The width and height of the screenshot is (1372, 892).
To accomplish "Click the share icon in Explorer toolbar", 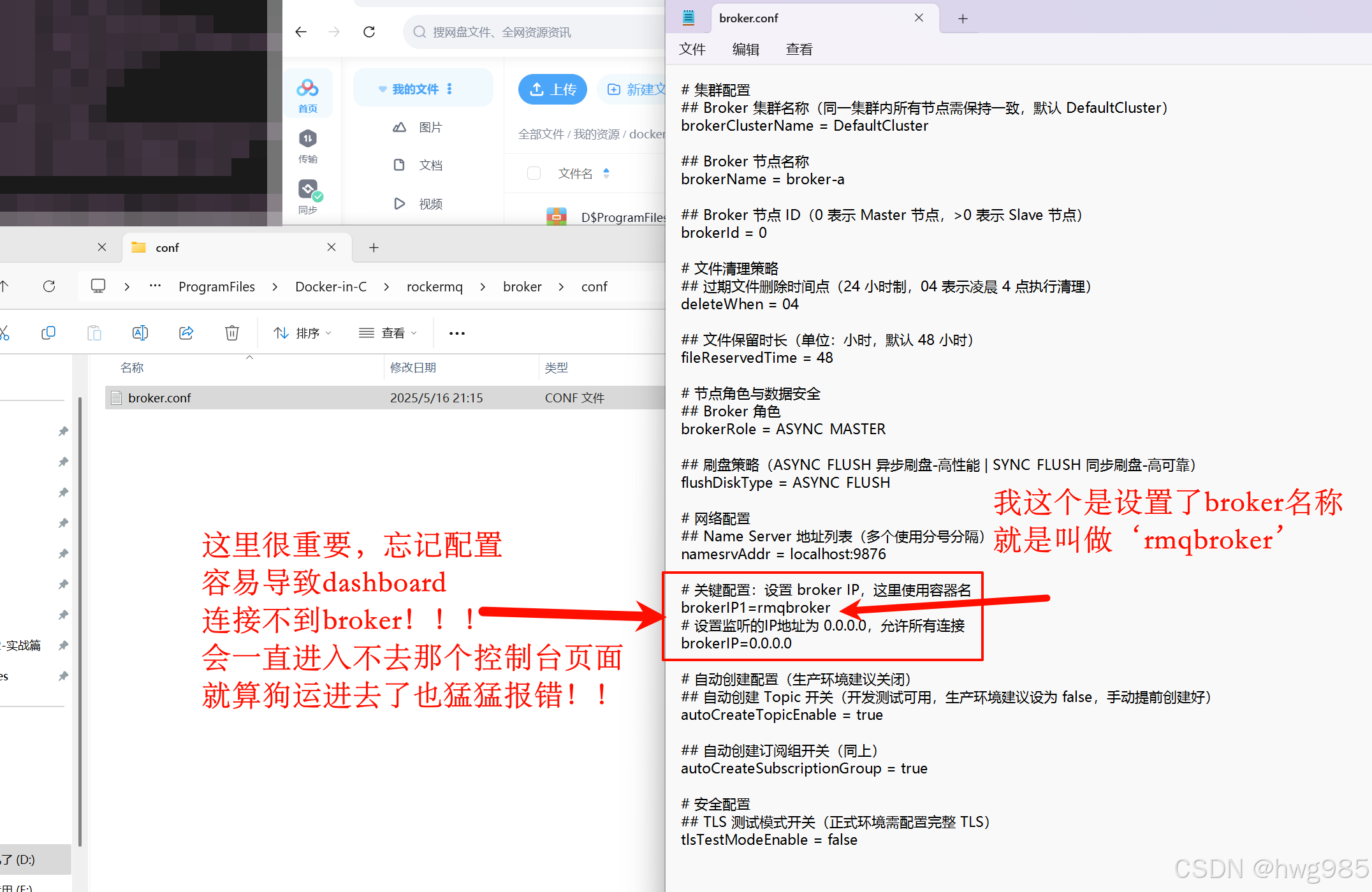I will [x=186, y=333].
